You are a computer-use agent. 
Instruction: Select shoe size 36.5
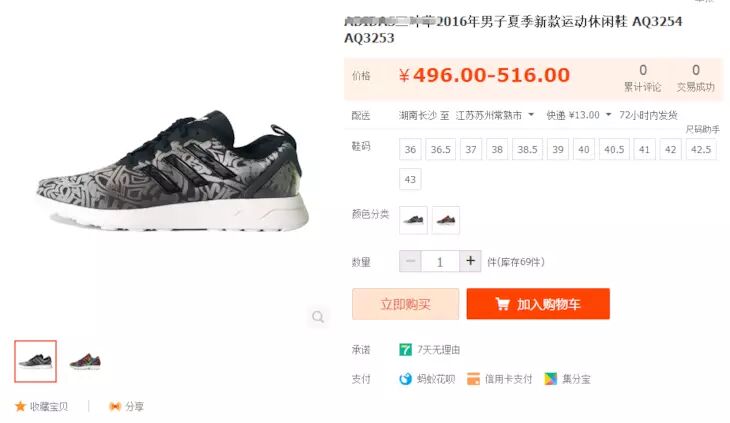440,149
